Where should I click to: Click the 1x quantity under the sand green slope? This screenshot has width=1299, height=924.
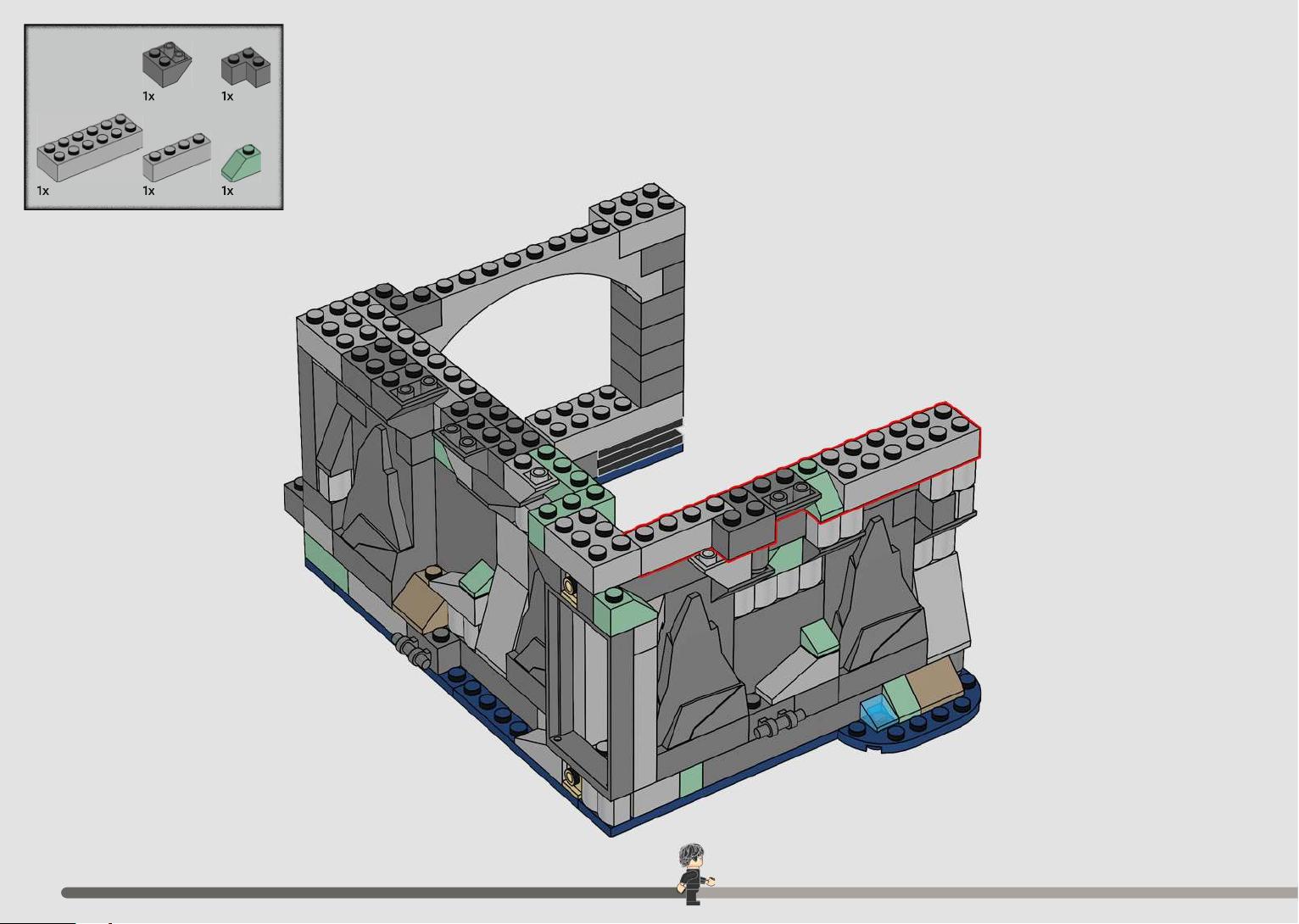(x=227, y=191)
